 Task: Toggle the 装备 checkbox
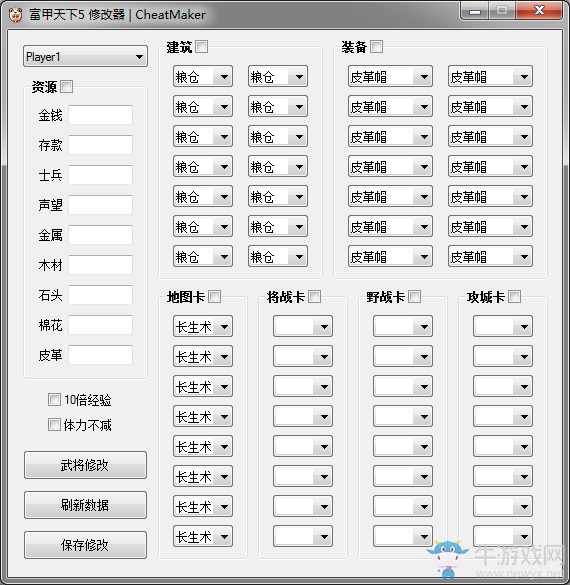click(x=376, y=47)
